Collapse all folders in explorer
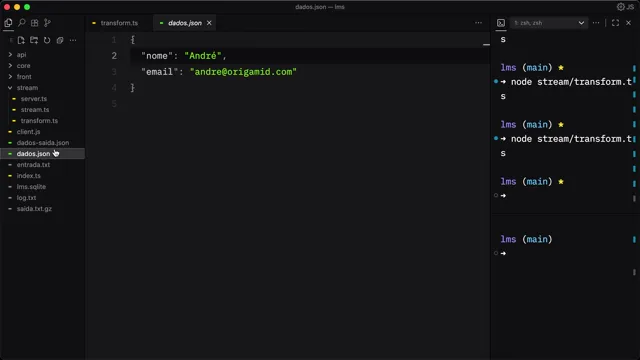Screen dimensions: 640x360 pyautogui.click(x=60, y=40)
